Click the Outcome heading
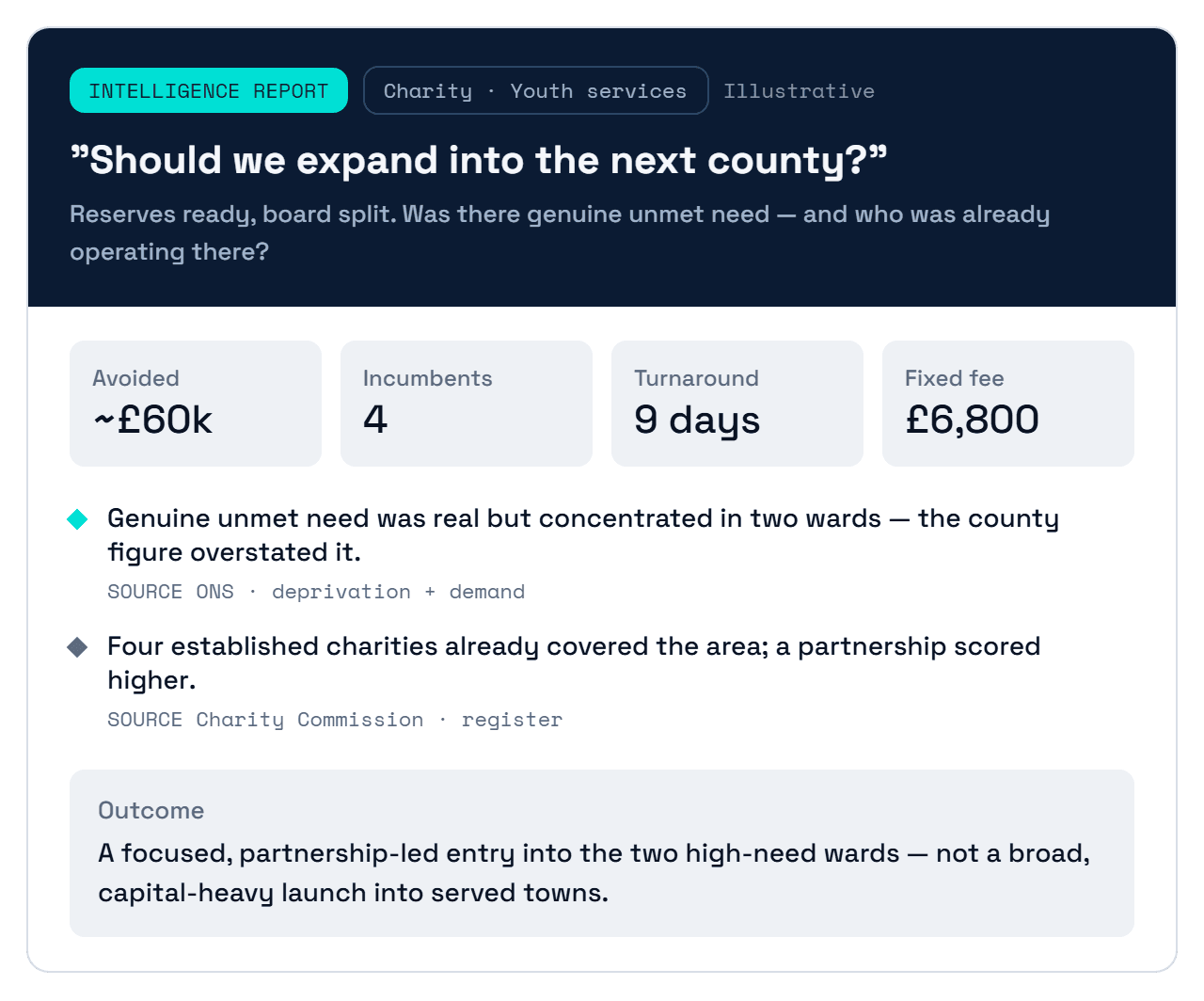 [151, 811]
